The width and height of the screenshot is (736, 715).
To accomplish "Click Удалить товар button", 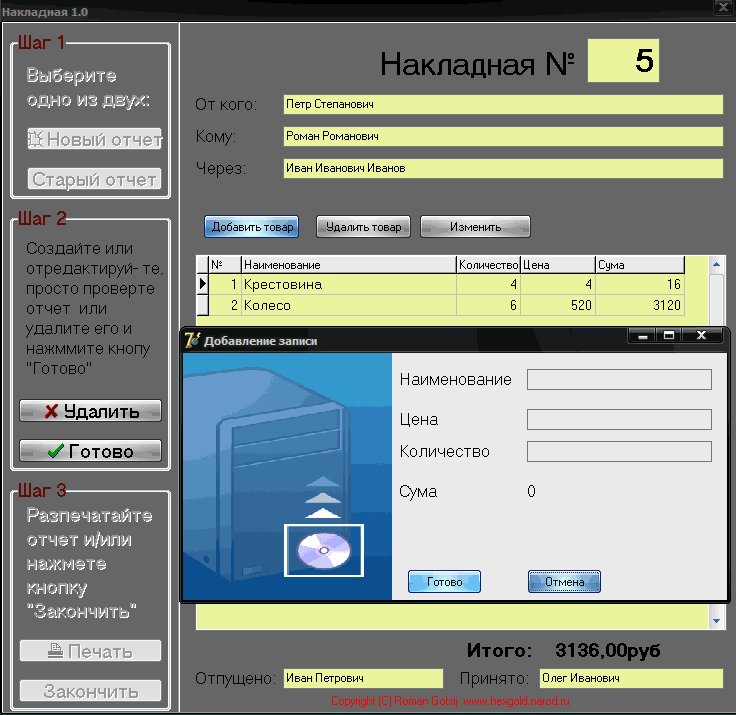I will pos(364,227).
